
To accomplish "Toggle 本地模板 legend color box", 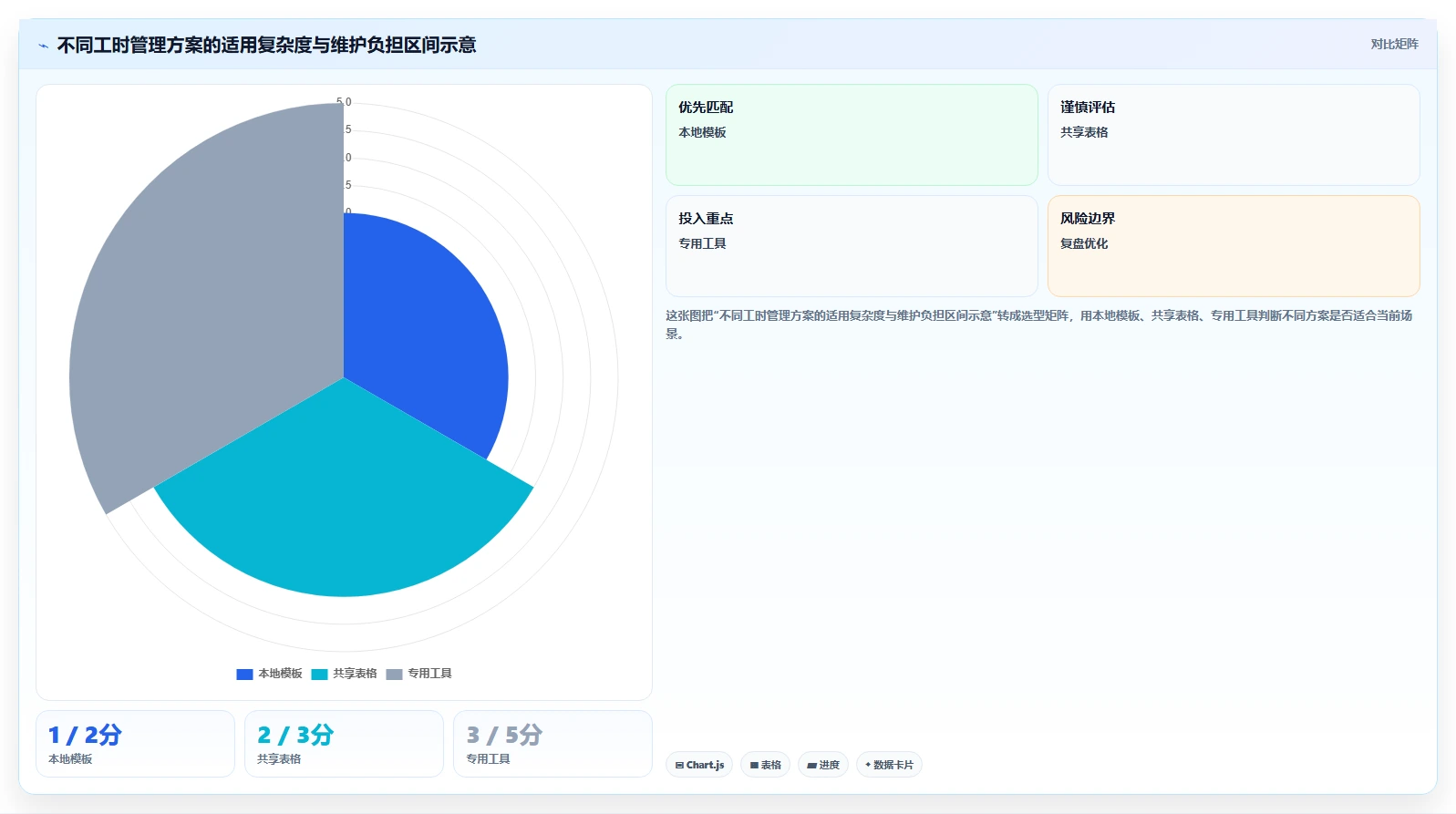I will pos(244,675).
